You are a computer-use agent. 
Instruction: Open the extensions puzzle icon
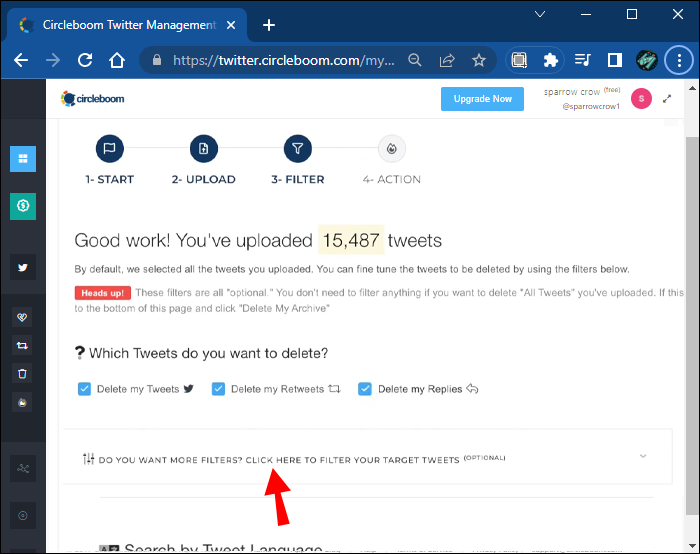551,60
